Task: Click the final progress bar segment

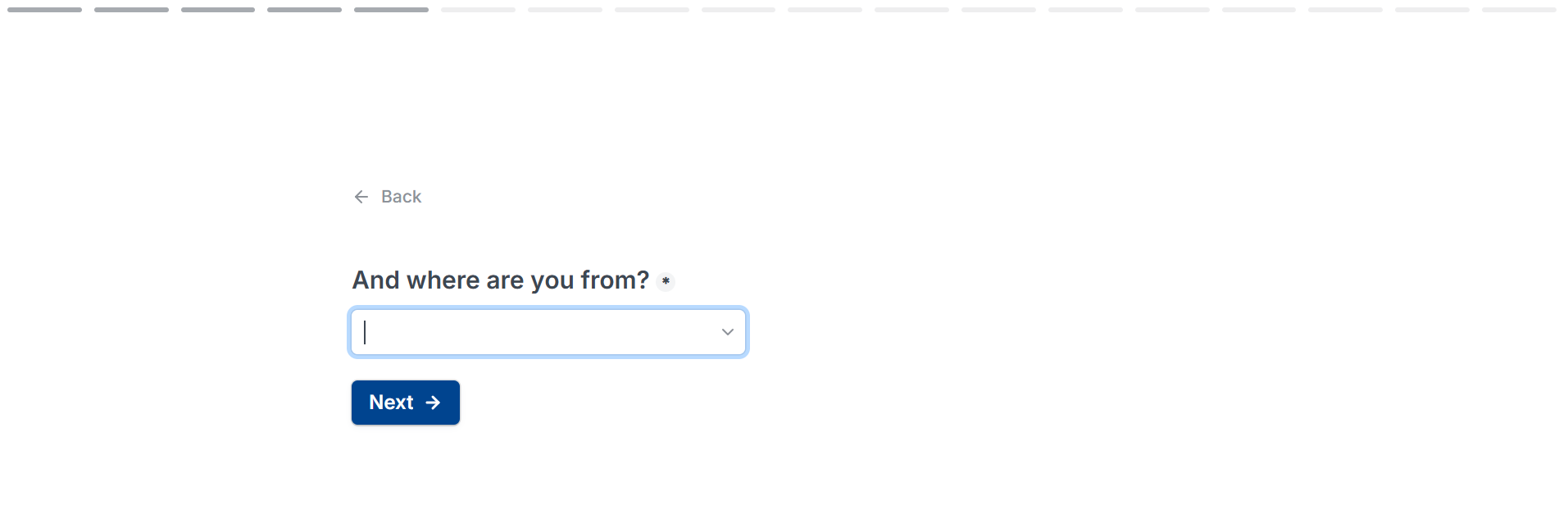Action: [1519, 10]
